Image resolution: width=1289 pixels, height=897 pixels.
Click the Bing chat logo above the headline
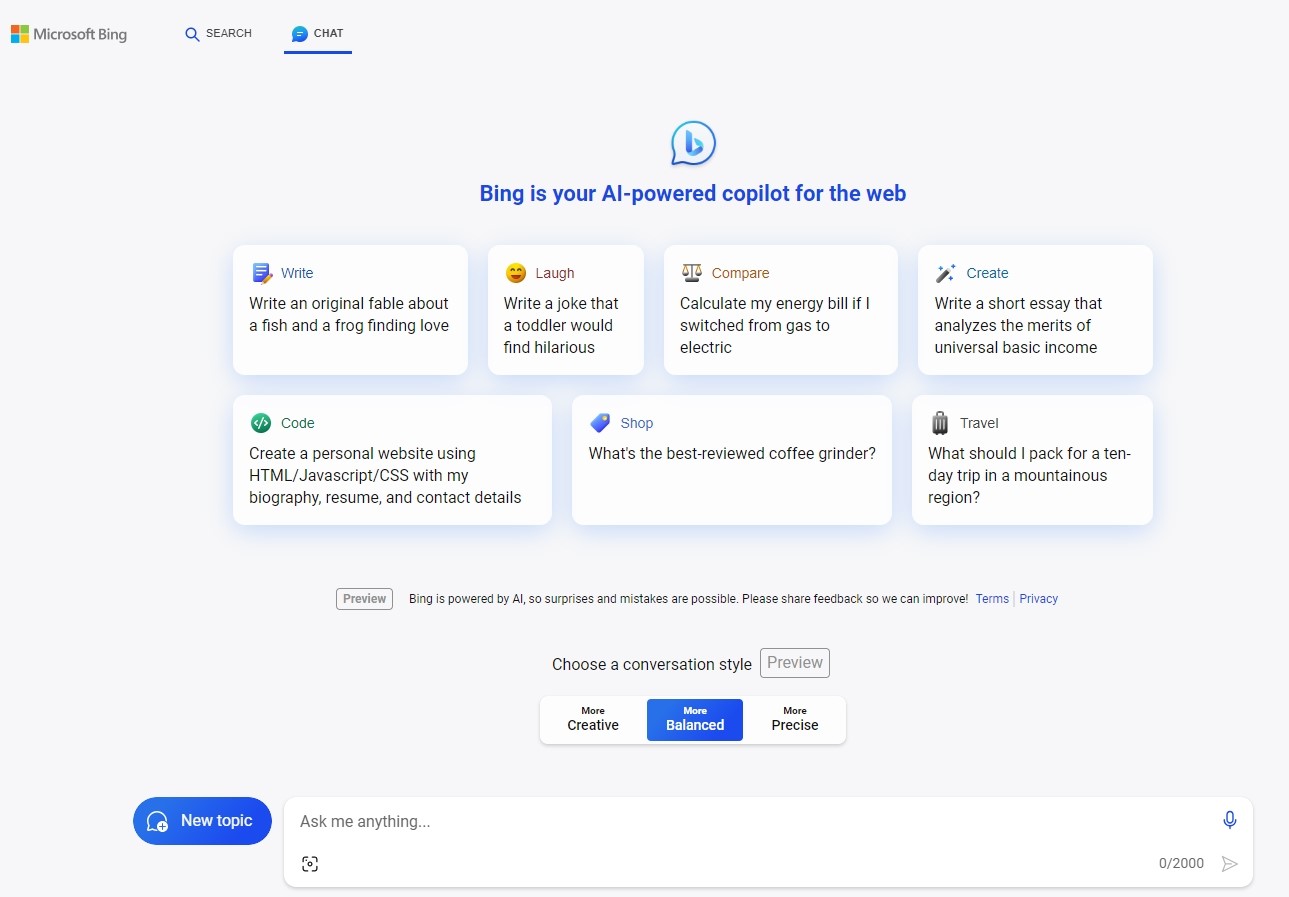[693, 143]
